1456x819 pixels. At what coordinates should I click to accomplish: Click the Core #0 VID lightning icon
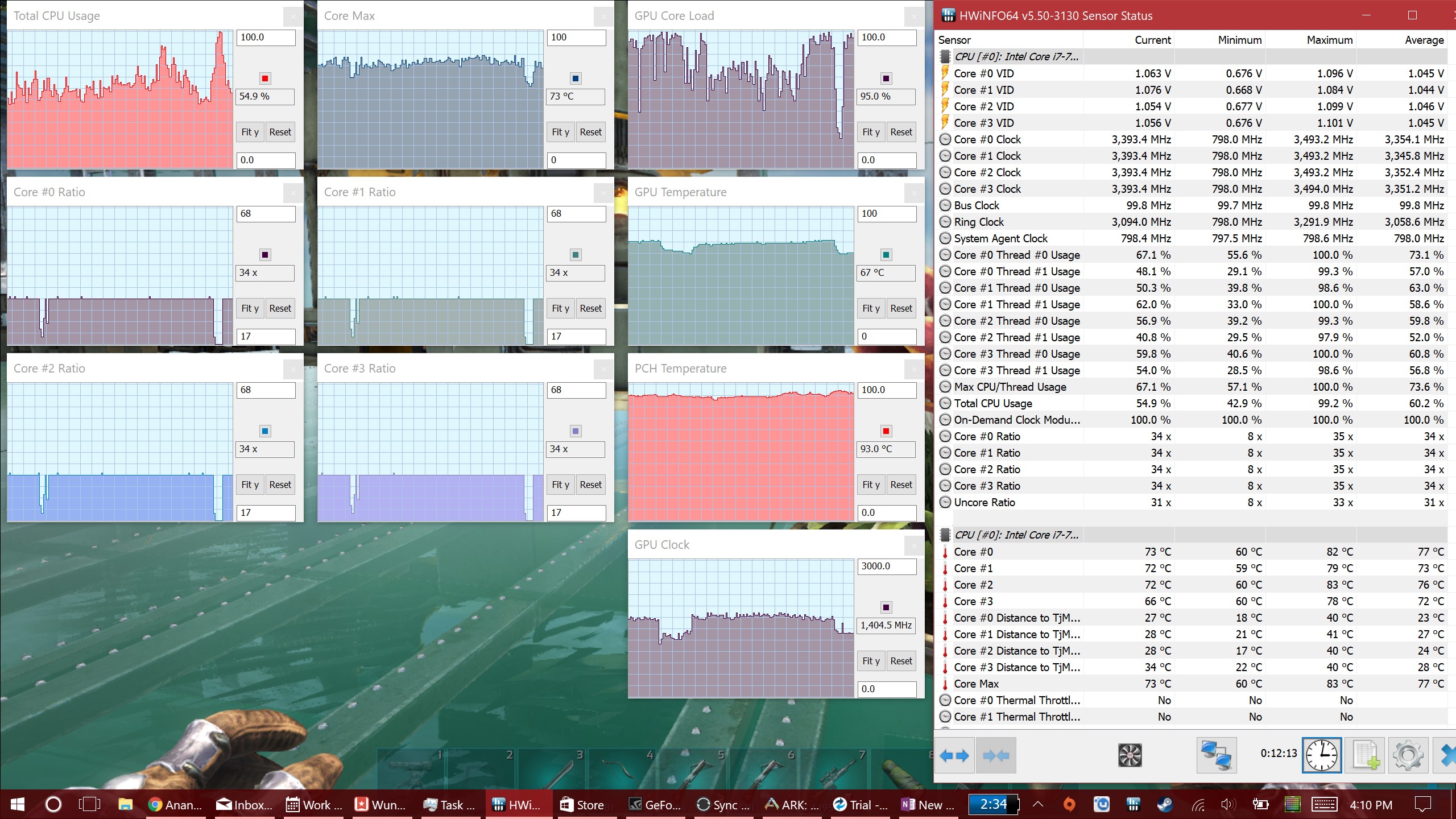click(945, 73)
